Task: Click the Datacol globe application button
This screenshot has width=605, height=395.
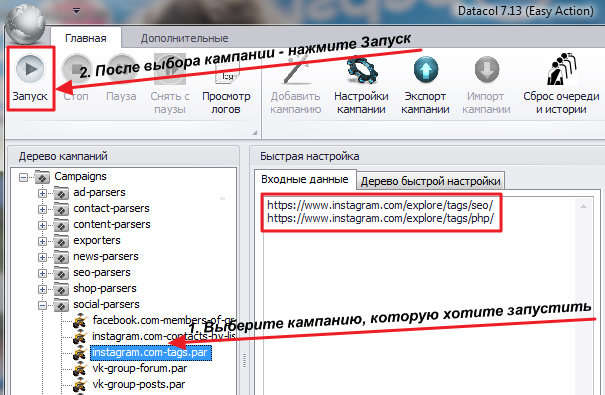Action: click(x=25, y=25)
